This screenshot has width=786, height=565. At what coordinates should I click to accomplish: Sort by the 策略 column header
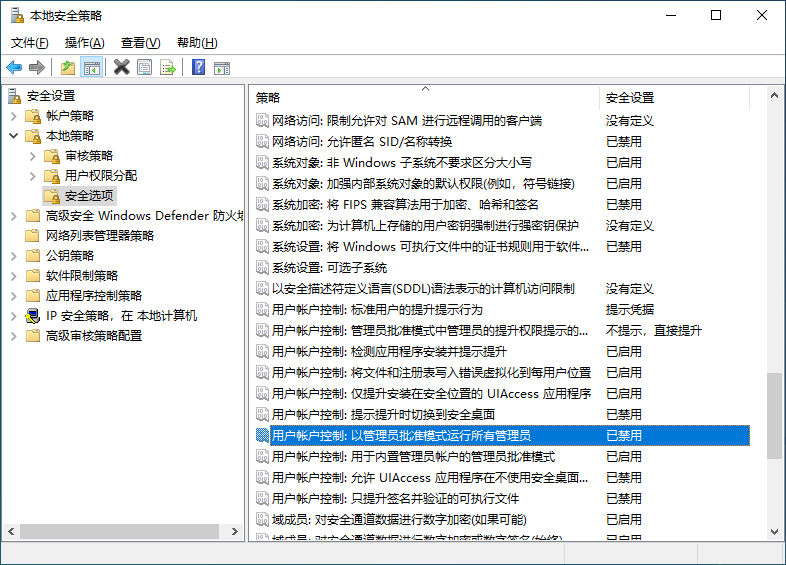coord(425,98)
